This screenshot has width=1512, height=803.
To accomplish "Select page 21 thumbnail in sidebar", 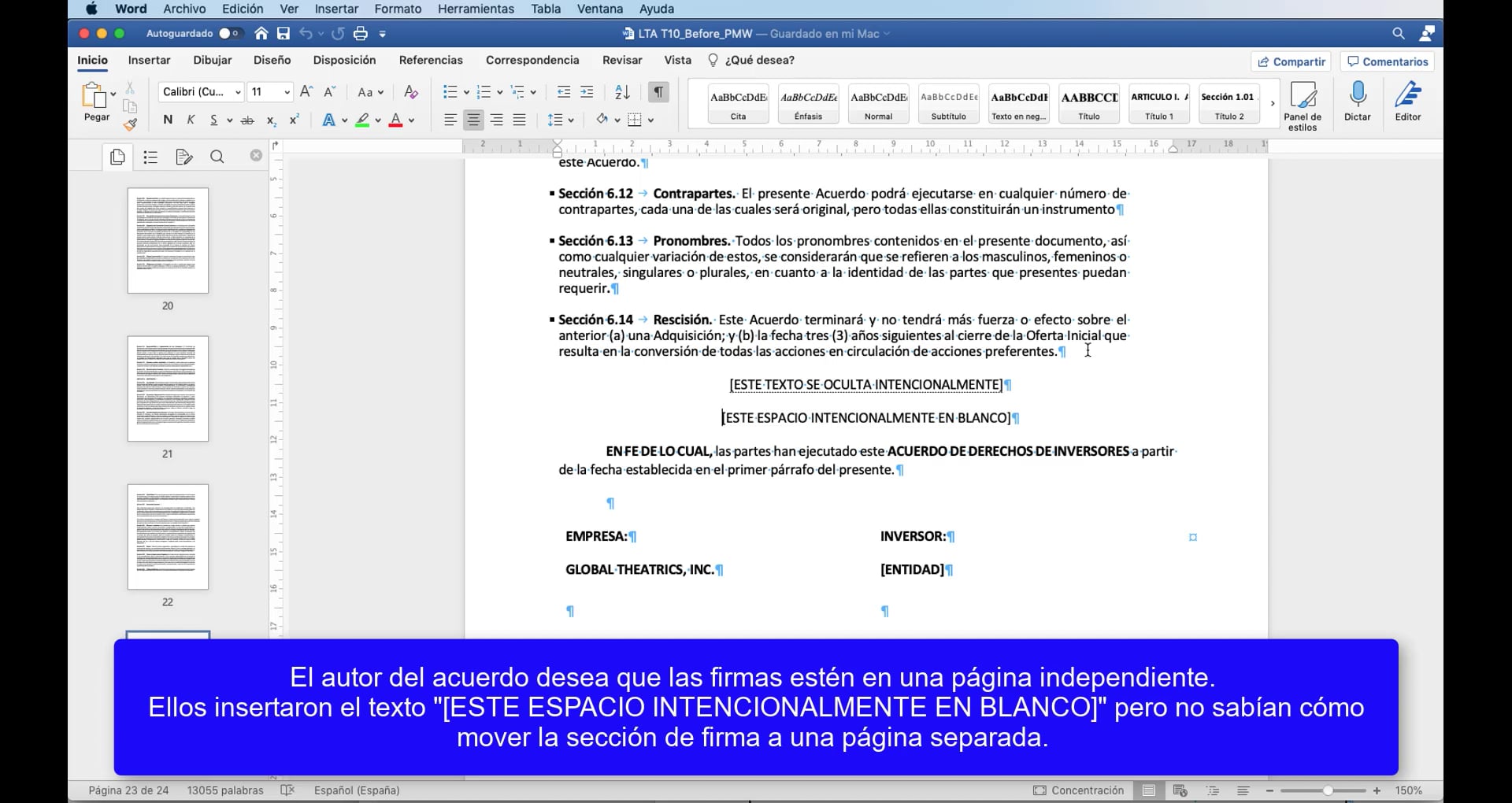I will point(167,388).
